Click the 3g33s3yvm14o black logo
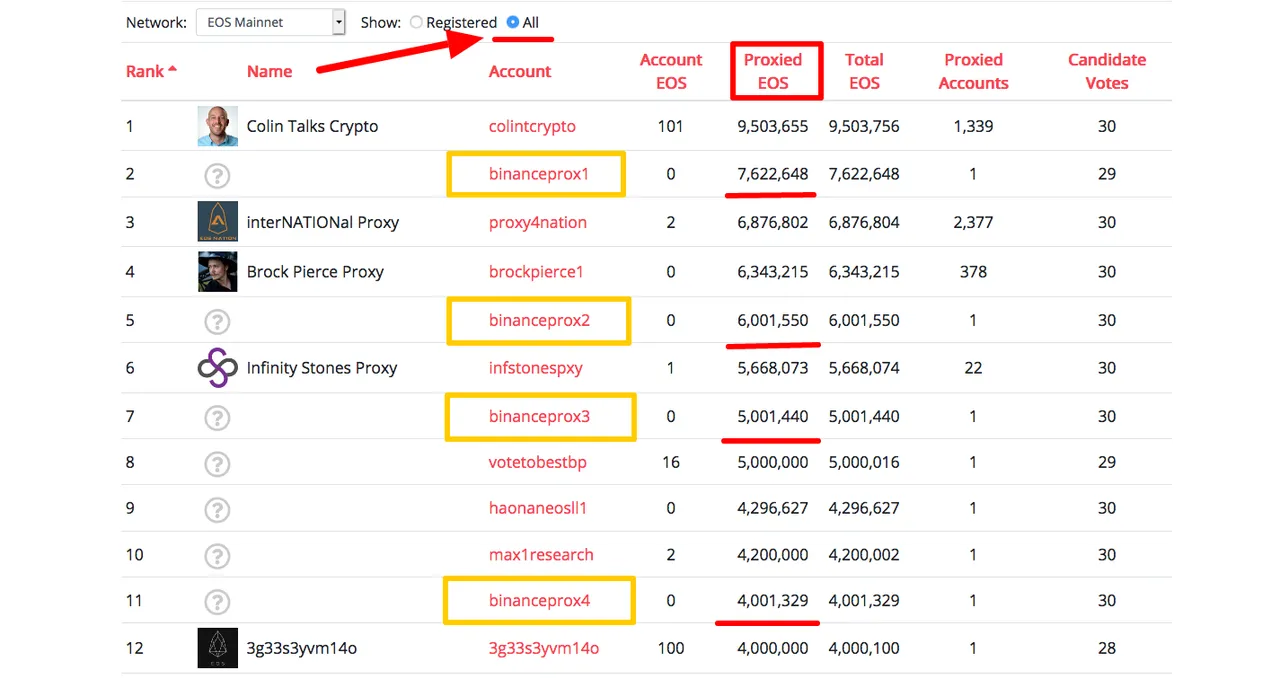 pyautogui.click(x=217, y=648)
